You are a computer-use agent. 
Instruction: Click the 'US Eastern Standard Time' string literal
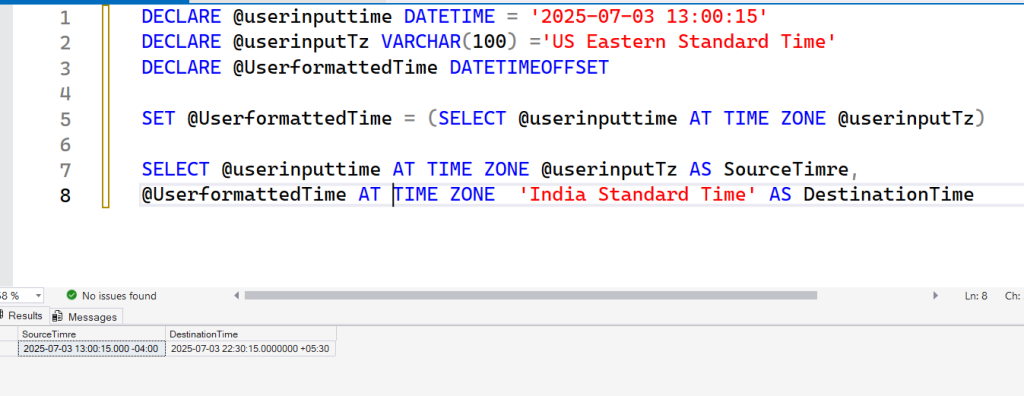(690, 42)
